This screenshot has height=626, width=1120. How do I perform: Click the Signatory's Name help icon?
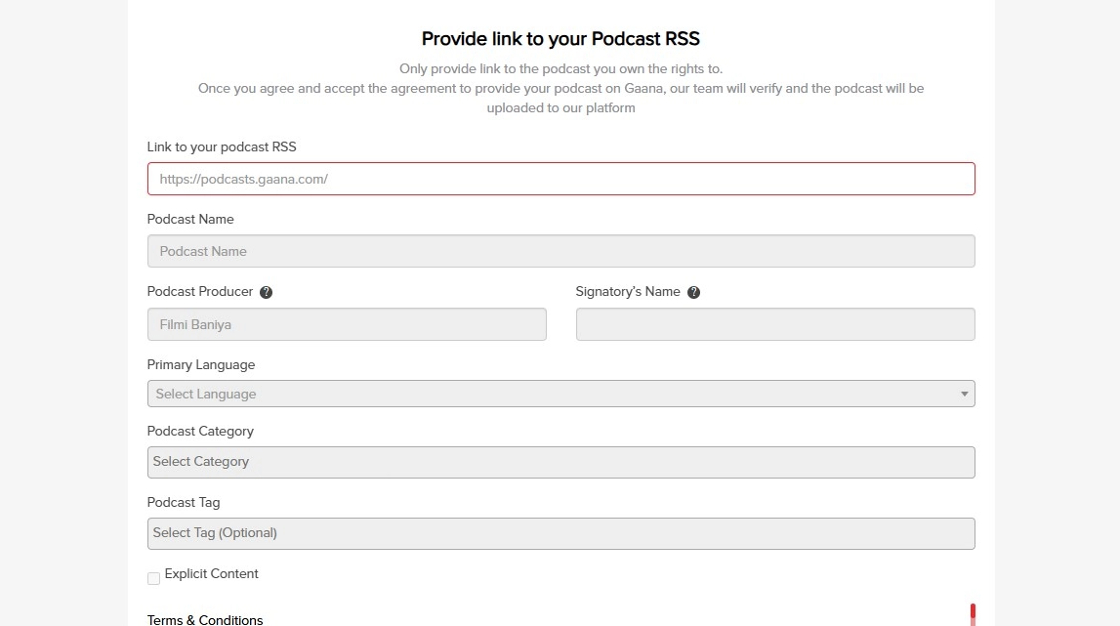click(694, 293)
